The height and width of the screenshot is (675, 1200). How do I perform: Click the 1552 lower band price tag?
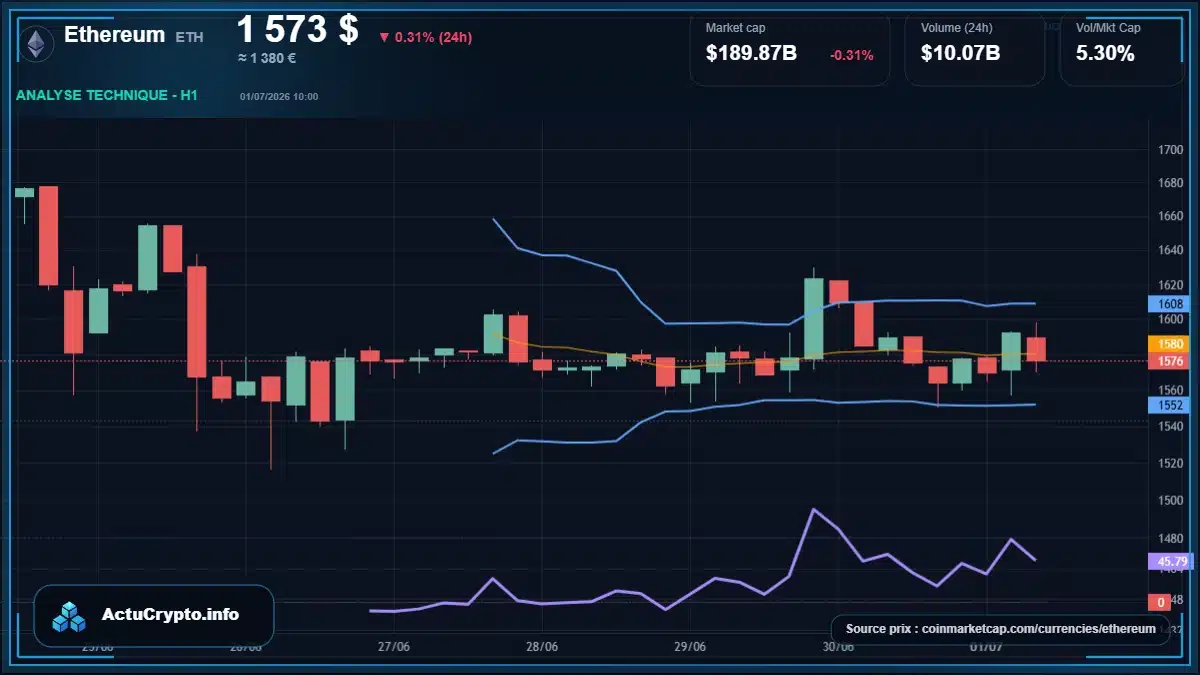1170,405
